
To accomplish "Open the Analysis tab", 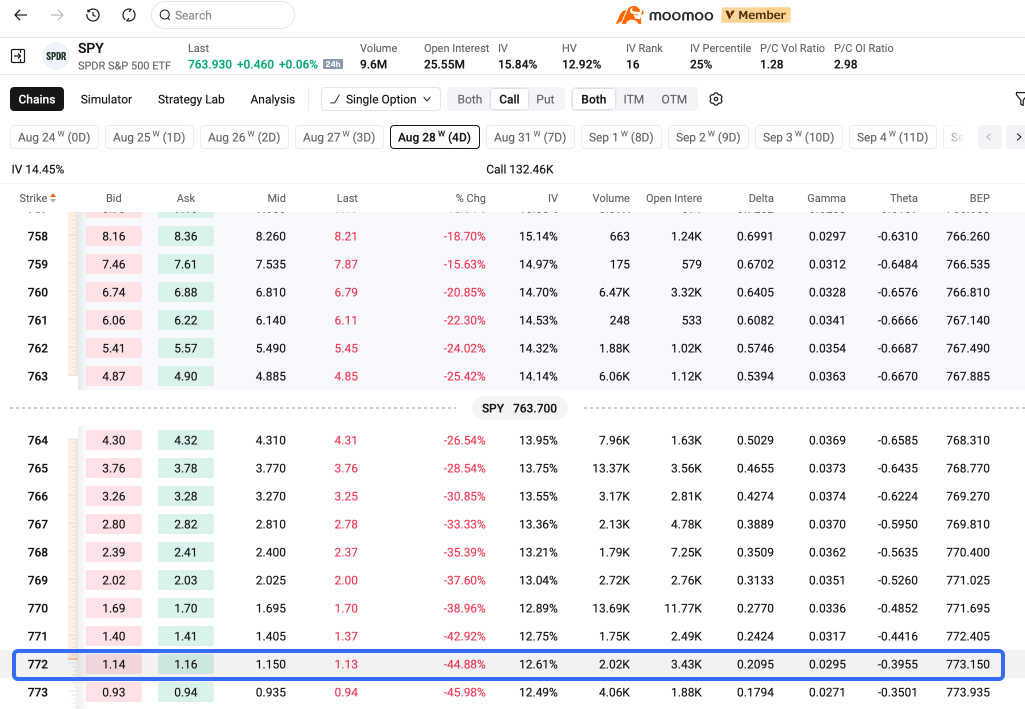I will 273,99.
